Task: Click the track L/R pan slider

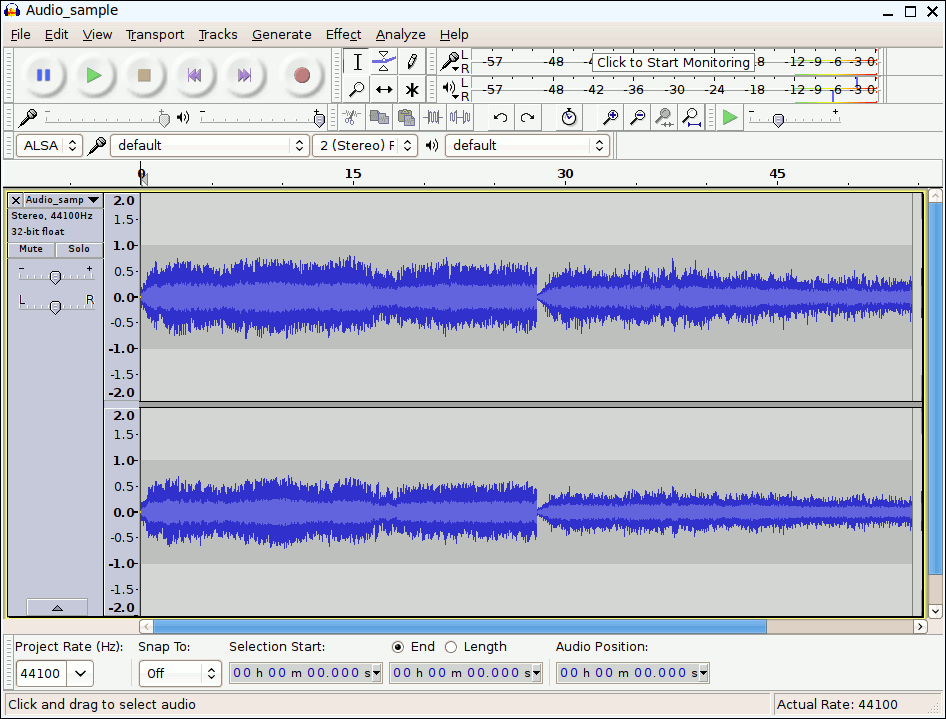Action: pyautogui.click(x=56, y=306)
